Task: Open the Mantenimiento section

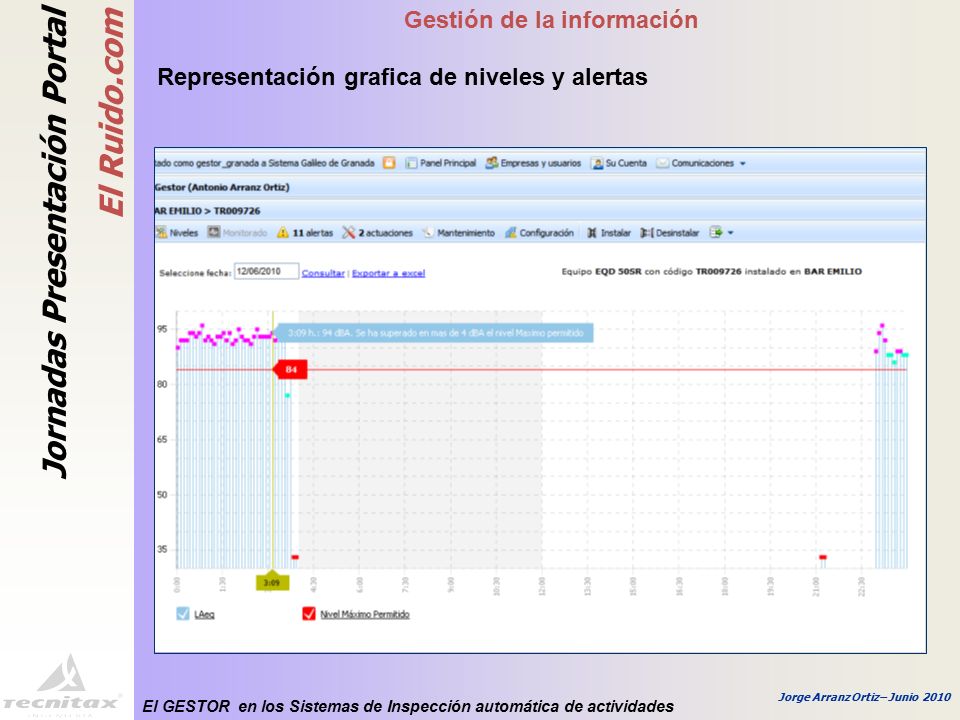Action: (x=466, y=233)
